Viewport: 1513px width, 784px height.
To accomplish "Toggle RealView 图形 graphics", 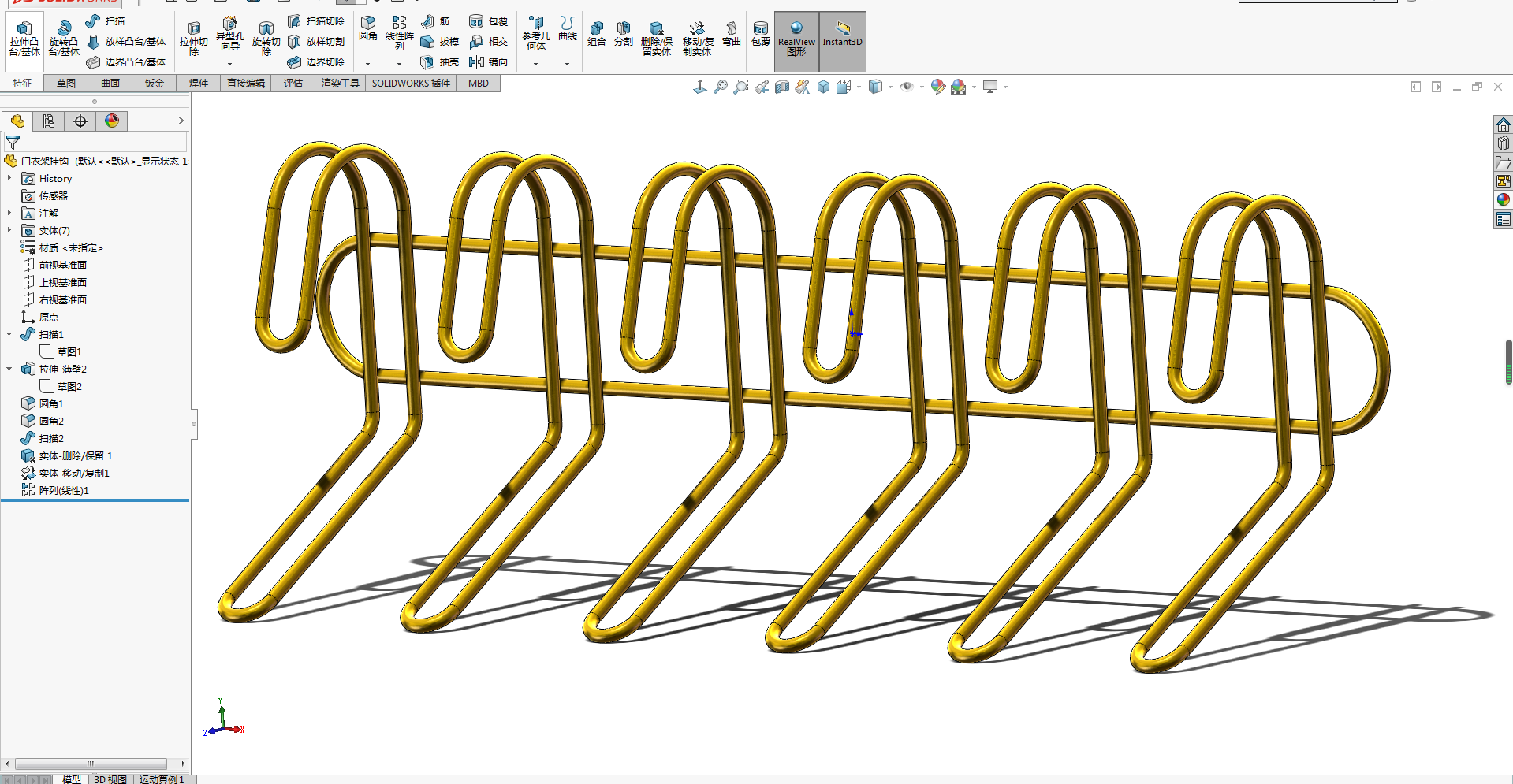I will pos(796,41).
